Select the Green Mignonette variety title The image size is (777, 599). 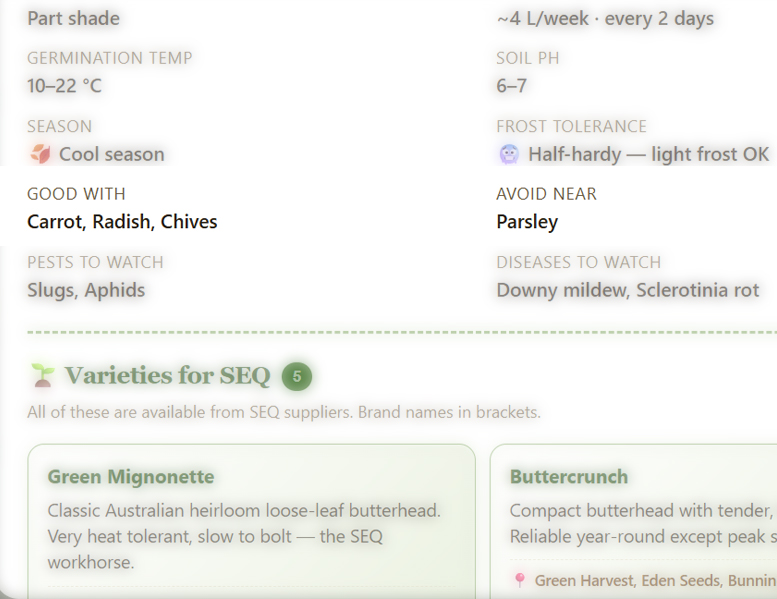(x=131, y=477)
